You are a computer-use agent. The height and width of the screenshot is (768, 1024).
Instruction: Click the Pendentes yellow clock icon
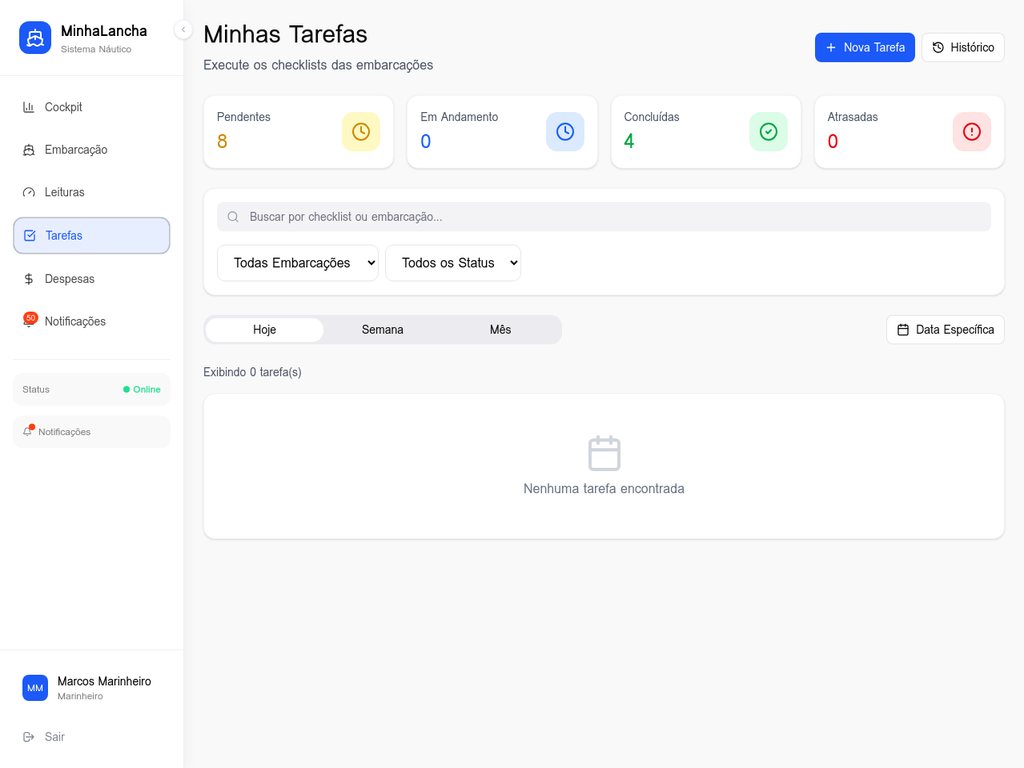pyautogui.click(x=361, y=132)
